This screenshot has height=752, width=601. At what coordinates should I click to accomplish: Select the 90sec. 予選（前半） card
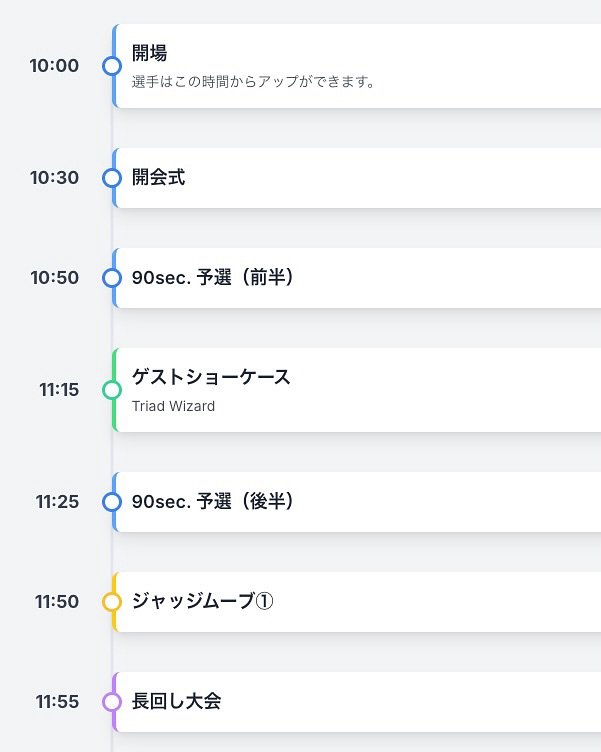[360, 278]
